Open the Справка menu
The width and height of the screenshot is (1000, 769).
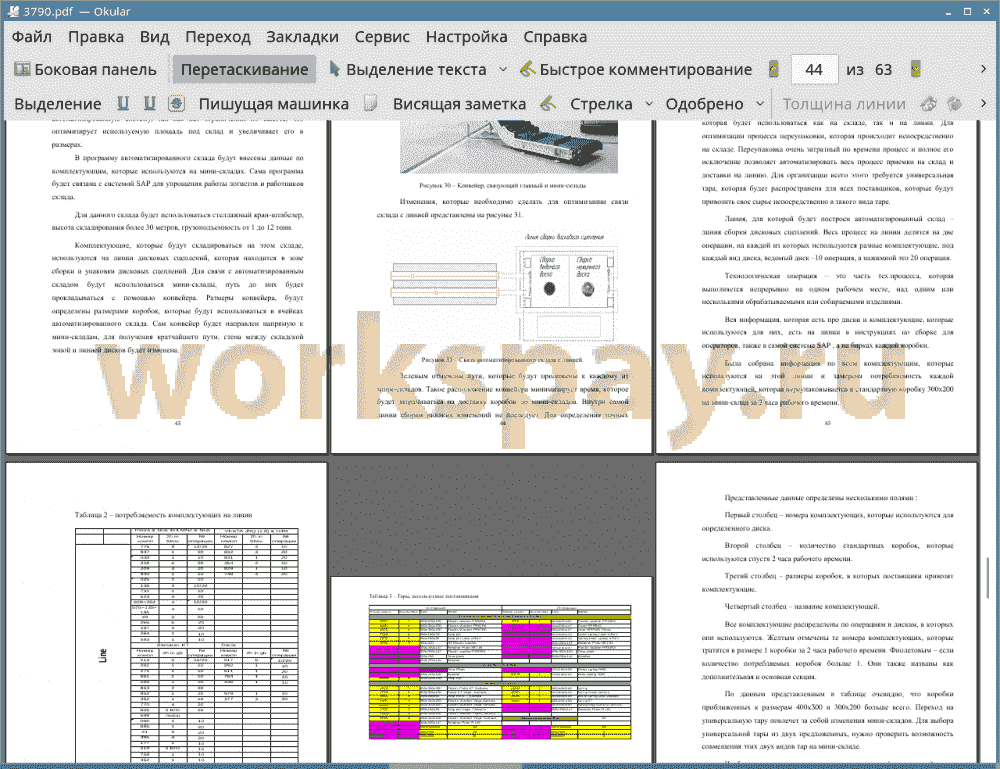pyautogui.click(x=555, y=37)
